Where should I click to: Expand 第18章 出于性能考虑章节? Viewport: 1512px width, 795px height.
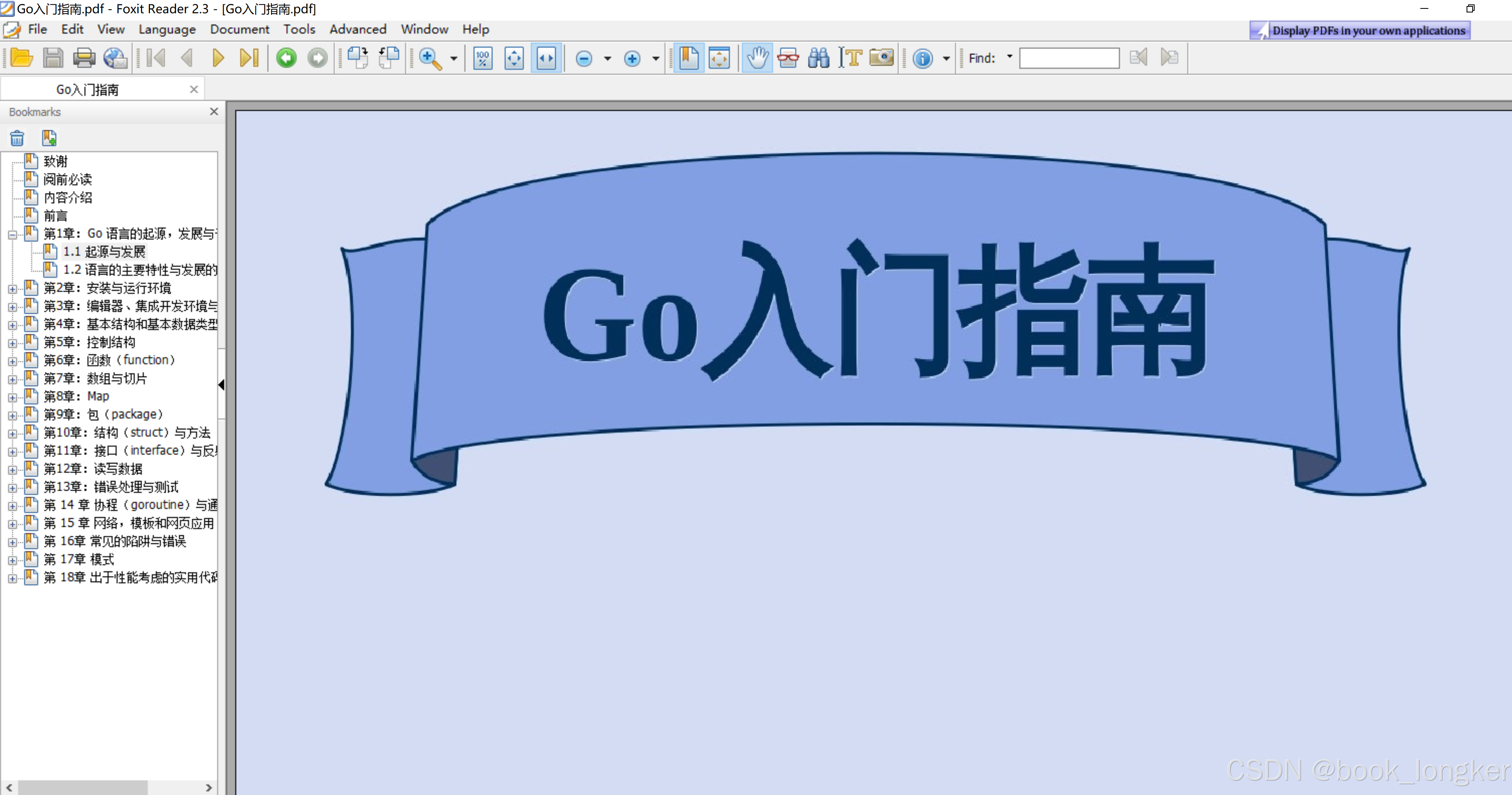pos(13,577)
